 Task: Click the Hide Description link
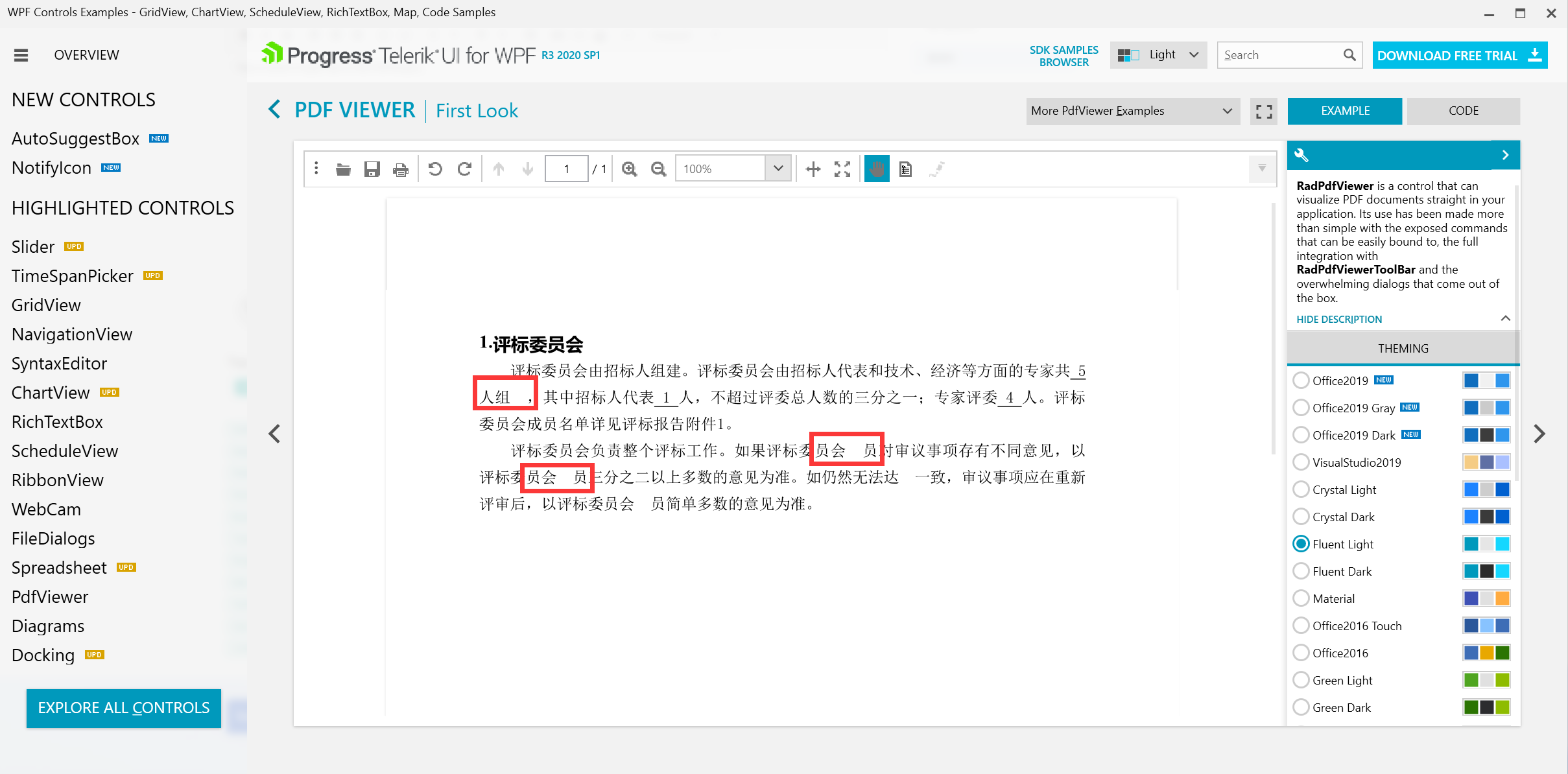1339,319
